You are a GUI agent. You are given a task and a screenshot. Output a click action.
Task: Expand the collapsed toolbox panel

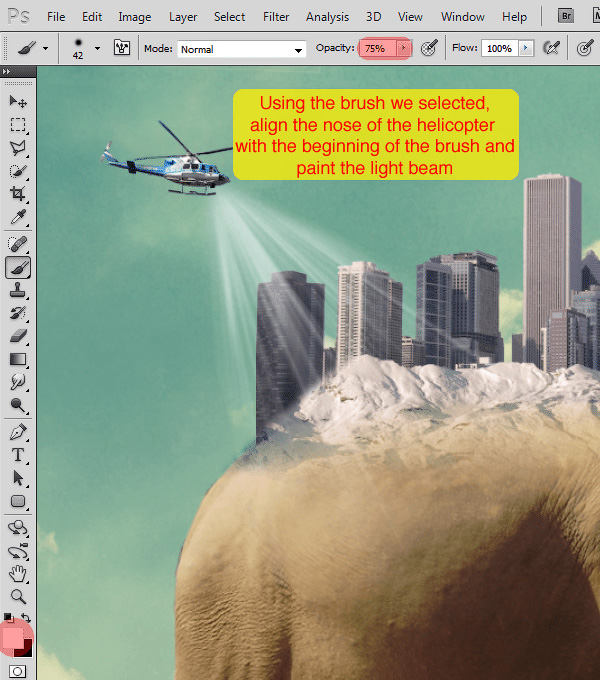6,71
